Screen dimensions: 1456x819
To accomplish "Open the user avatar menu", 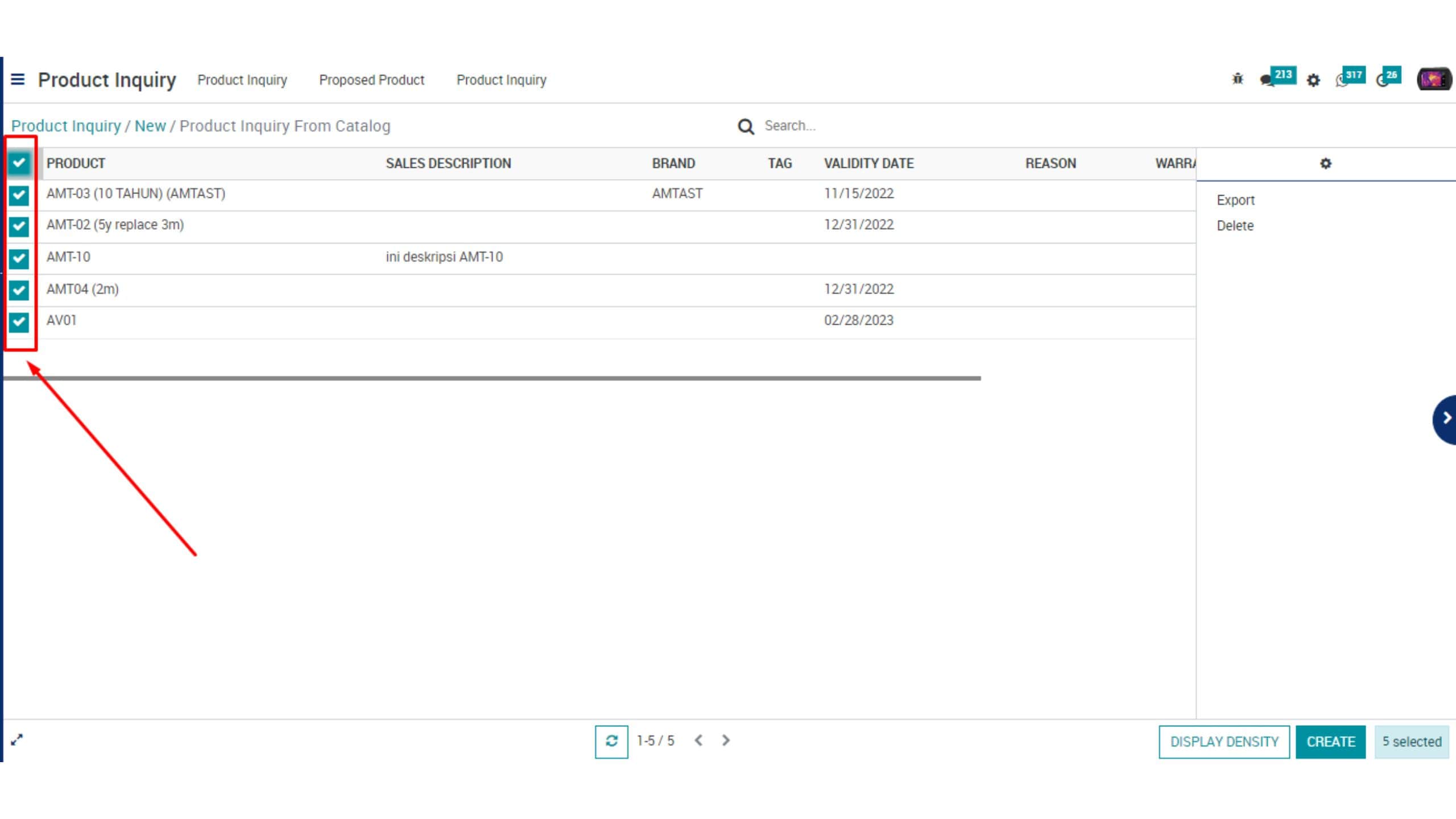I will coord(1434,79).
